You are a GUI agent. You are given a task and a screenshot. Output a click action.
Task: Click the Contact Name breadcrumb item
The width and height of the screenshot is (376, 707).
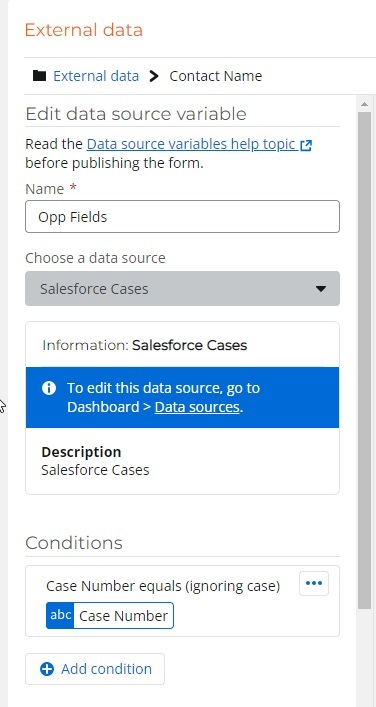coord(216,76)
